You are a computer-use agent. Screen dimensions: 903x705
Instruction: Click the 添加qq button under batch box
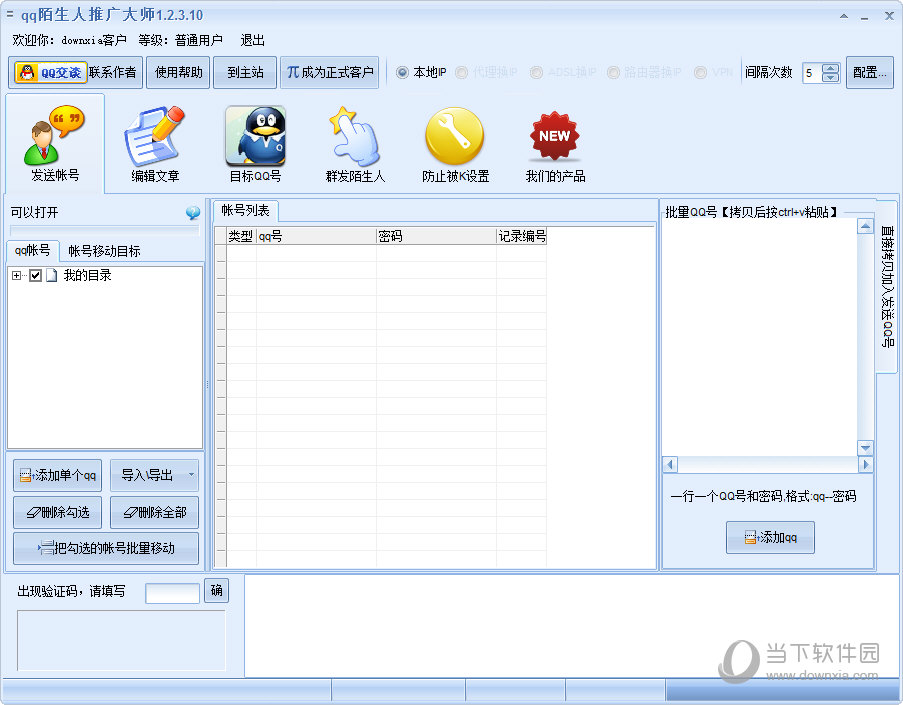(x=770, y=537)
